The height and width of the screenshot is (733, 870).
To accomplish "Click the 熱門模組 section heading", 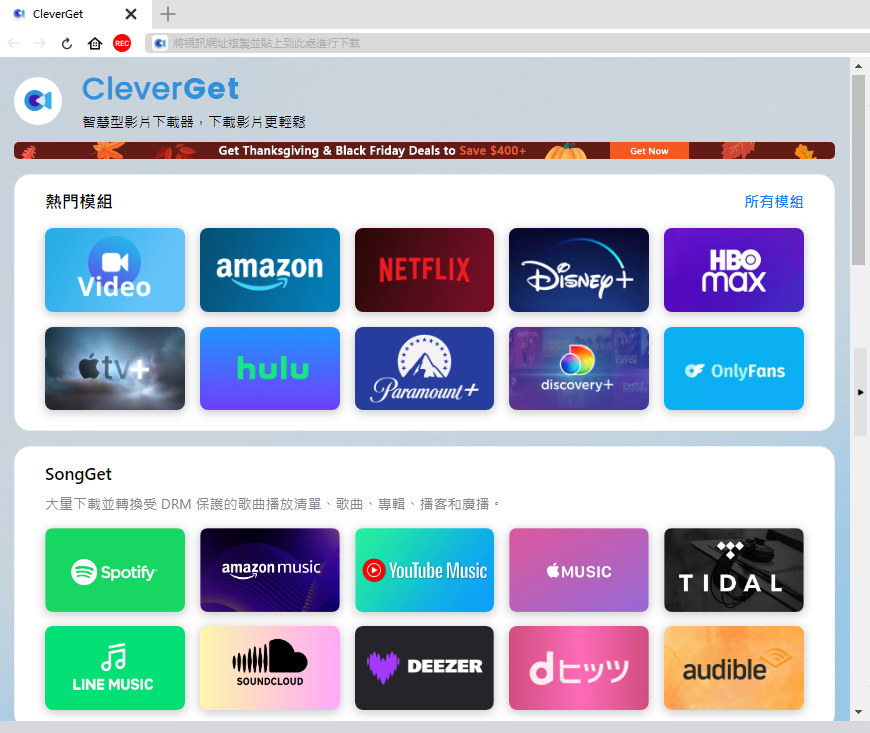I will pos(79,201).
